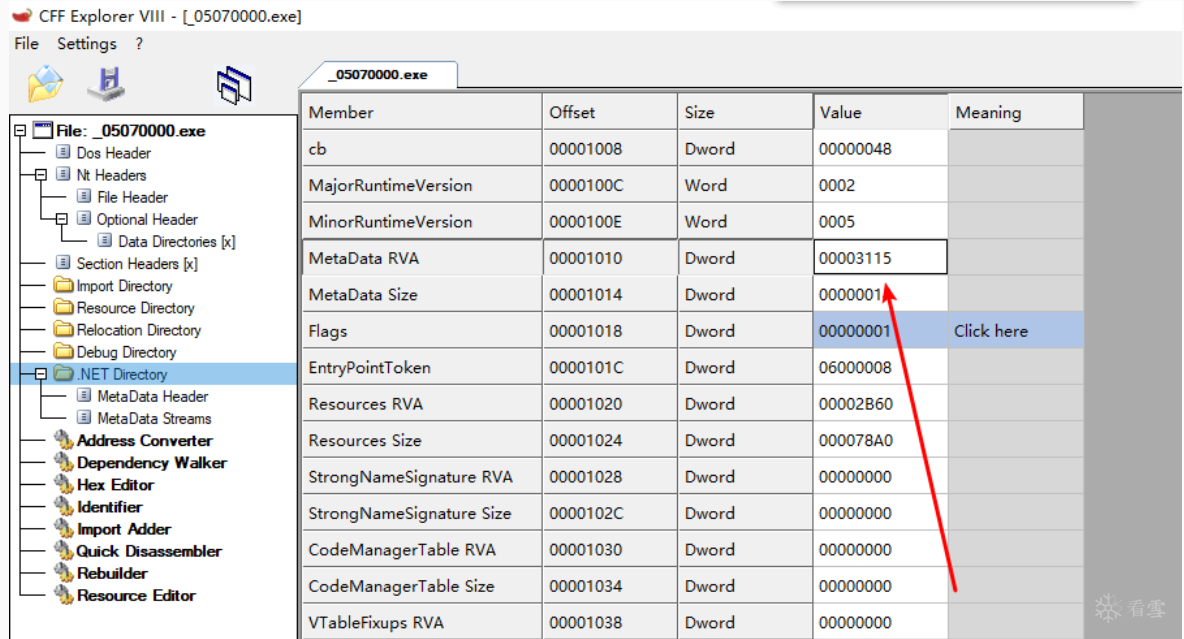Click the Data Directories node icon
This screenshot has height=639, width=1184.
pos(105,241)
